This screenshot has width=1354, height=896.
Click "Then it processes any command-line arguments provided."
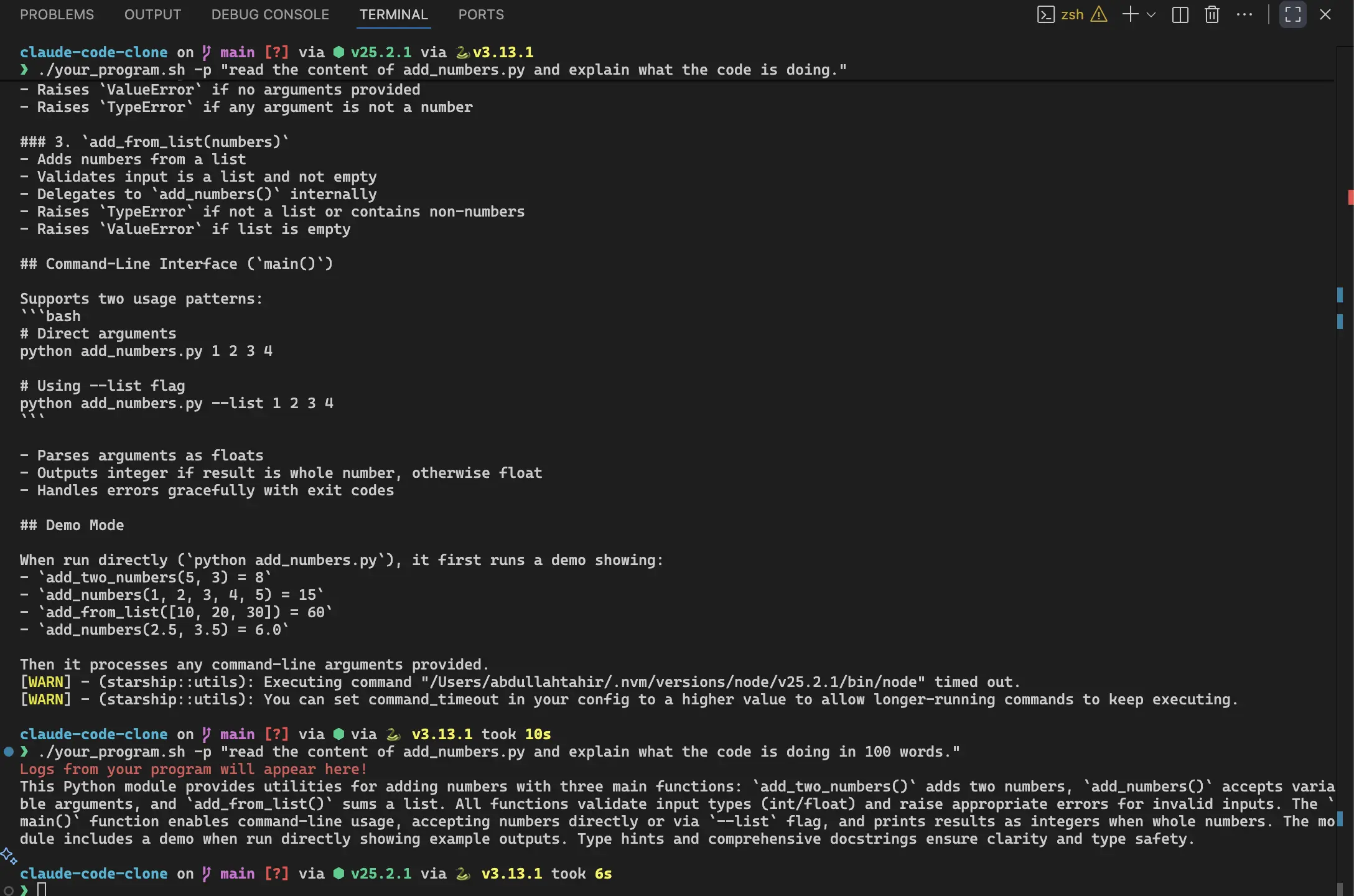[255, 665]
